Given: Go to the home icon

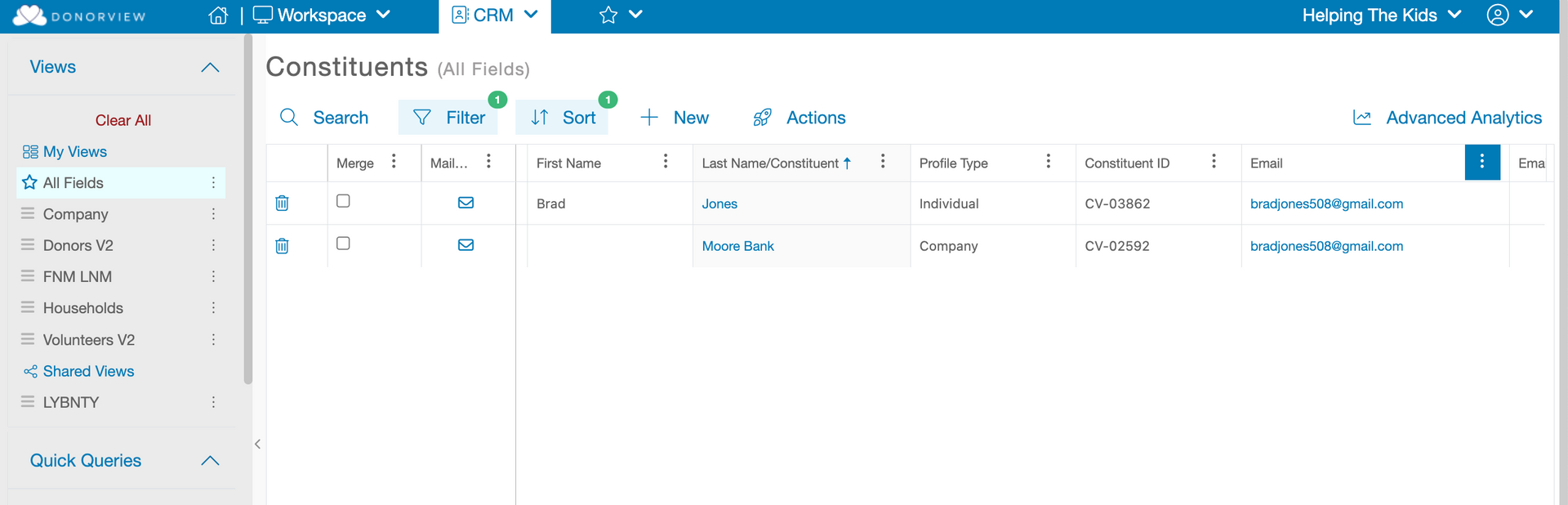Looking at the screenshot, I should 218,16.
